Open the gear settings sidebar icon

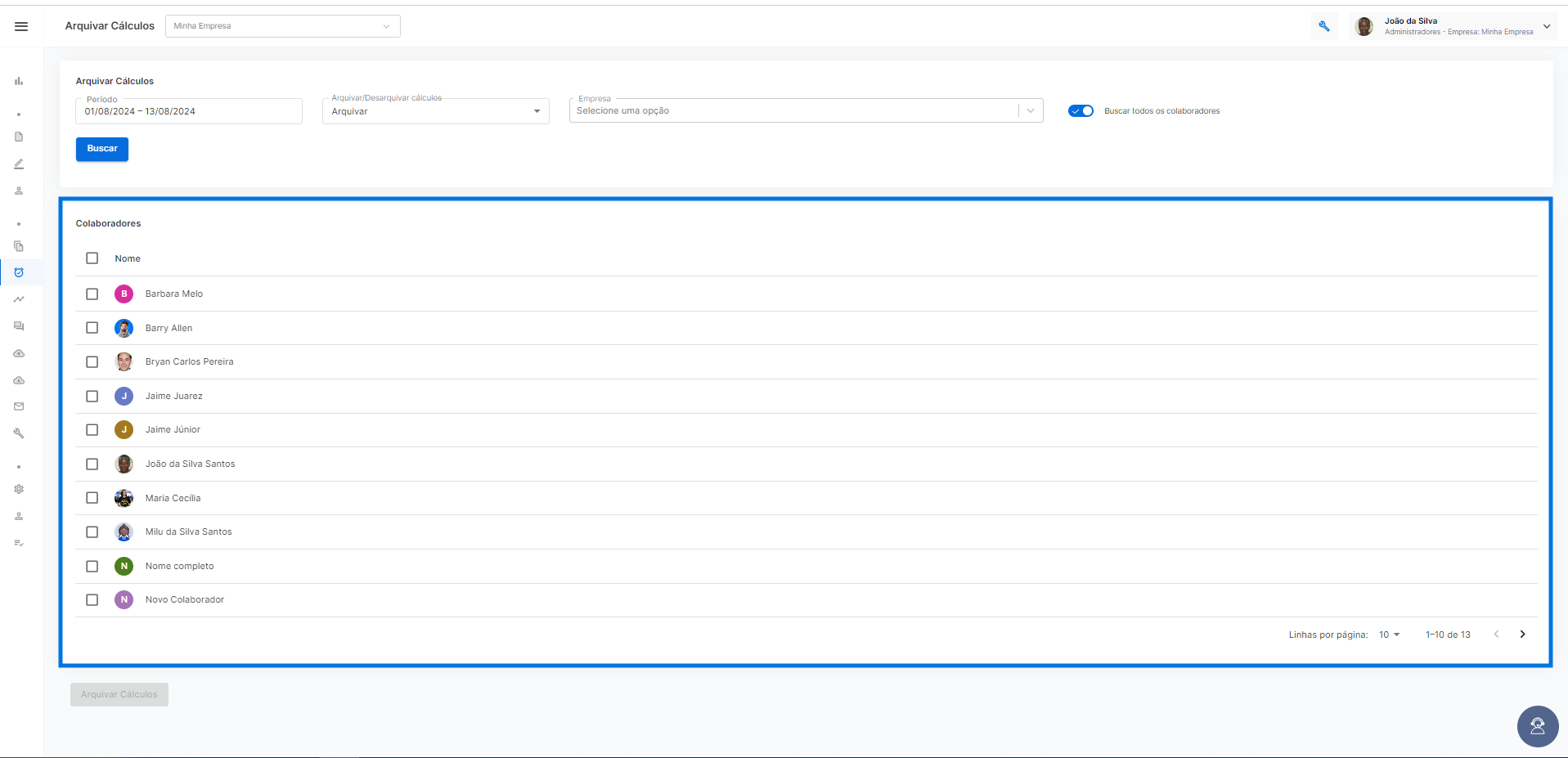pyautogui.click(x=19, y=489)
